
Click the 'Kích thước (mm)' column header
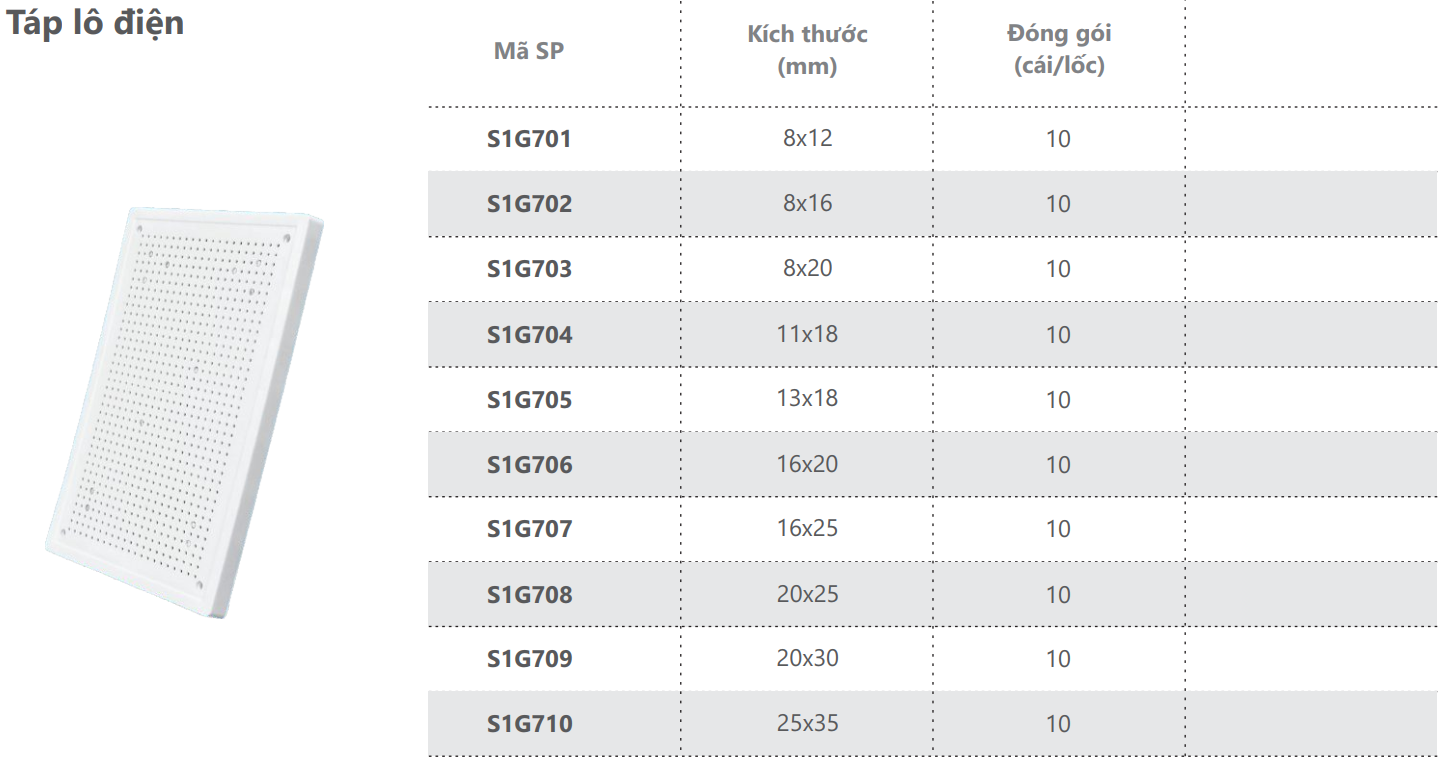(808, 50)
